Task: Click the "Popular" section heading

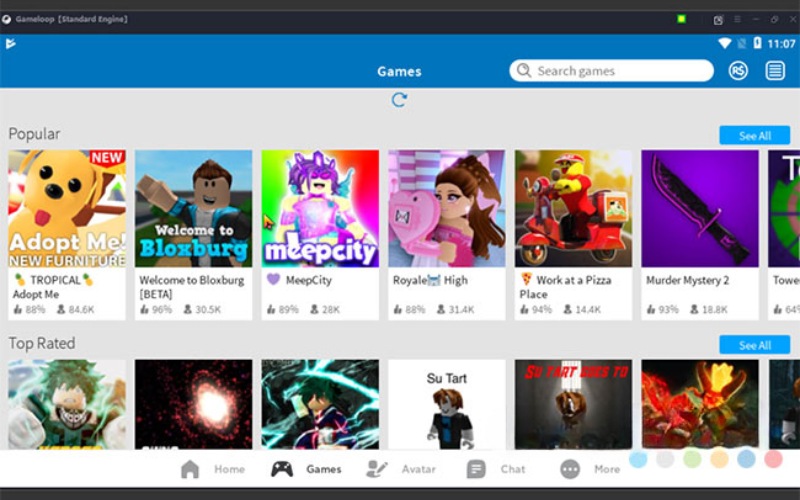Action: (x=34, y=134)
